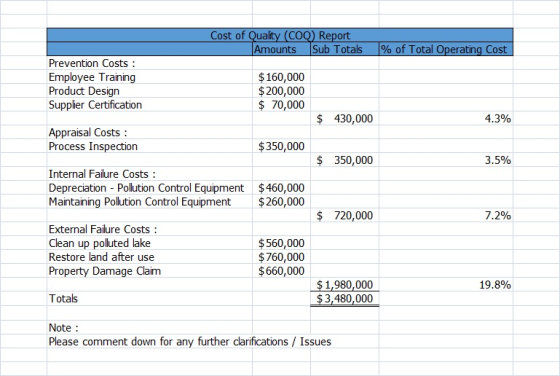
Task: Select the $3,480,000 grand total cell
Action: tap(345, 299)
